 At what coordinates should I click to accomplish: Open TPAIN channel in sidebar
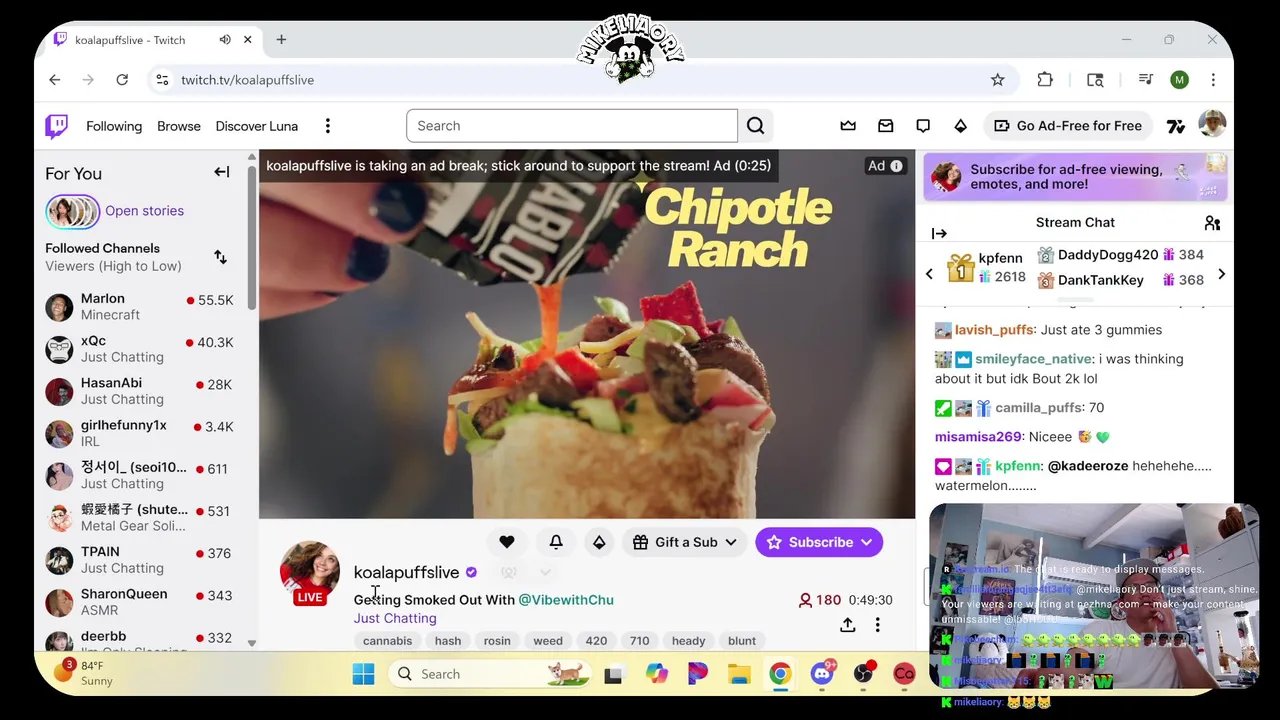[140, 559]
